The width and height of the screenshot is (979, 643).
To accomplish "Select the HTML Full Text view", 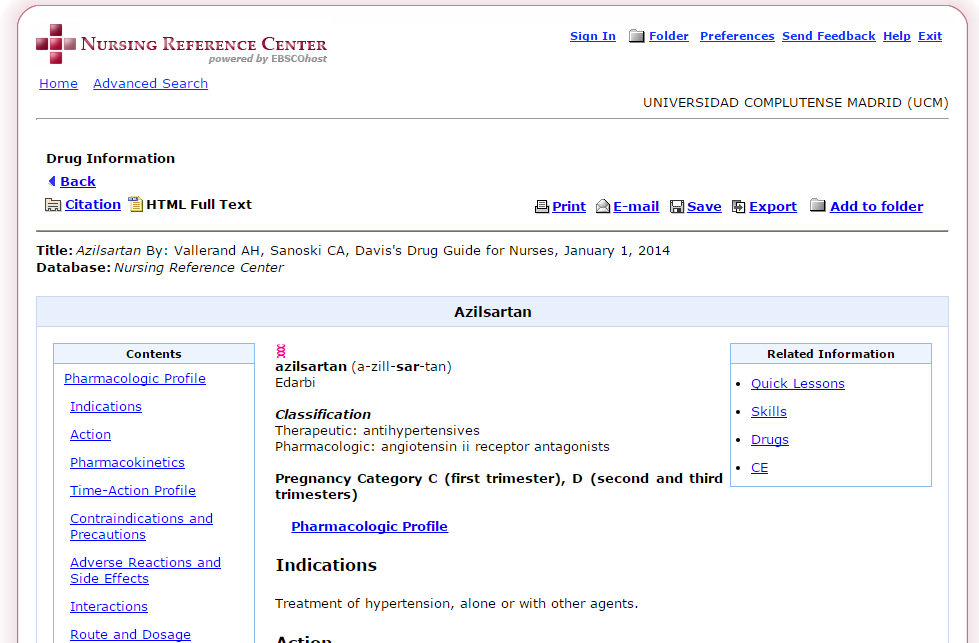I will [199, 205].
